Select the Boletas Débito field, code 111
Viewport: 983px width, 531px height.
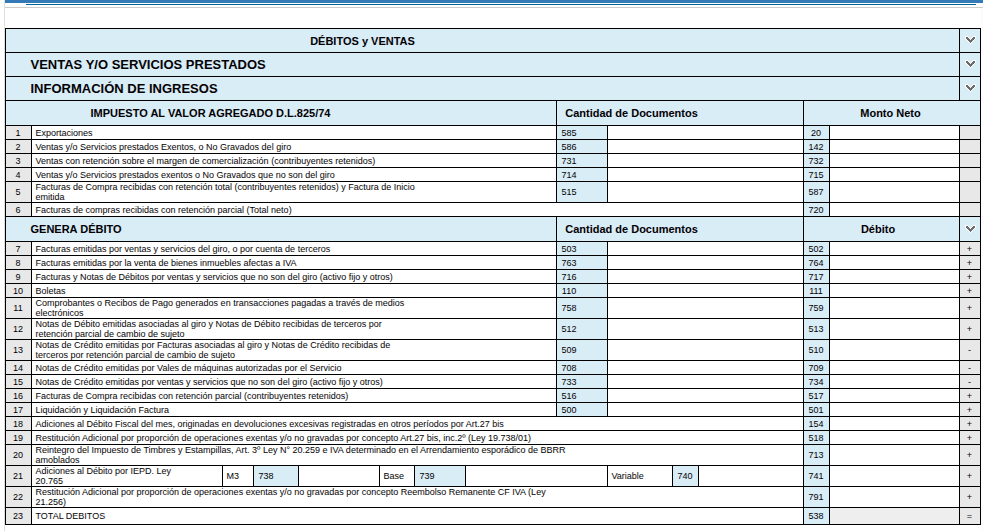click(894, 291)
